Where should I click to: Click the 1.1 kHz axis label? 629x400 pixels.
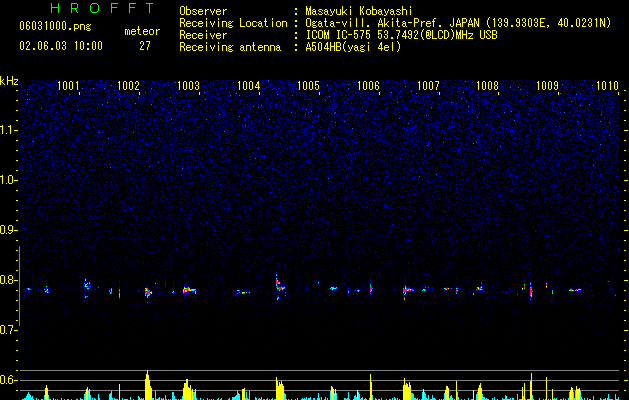click(x=7, y=130)
